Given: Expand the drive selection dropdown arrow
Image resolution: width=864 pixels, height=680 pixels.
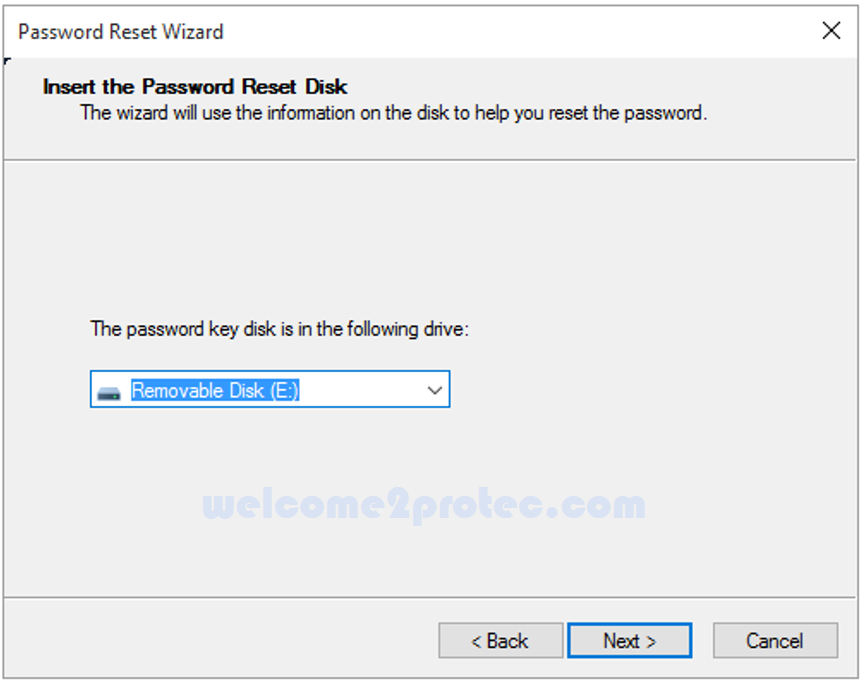Looking at the screenshot, I should [x=434, y=390].
